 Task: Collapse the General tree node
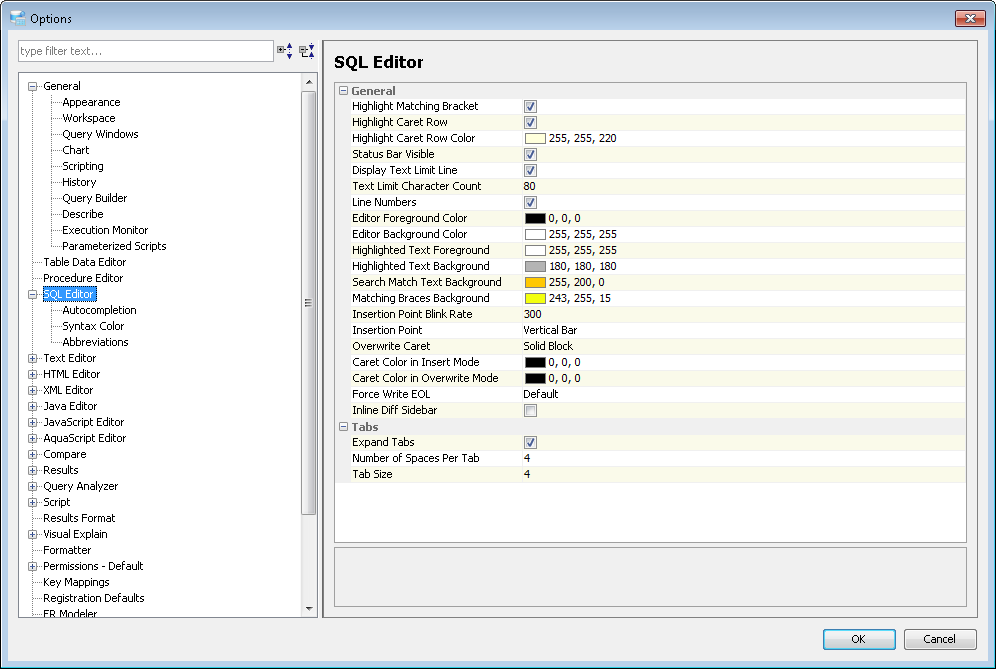point(32,86)
